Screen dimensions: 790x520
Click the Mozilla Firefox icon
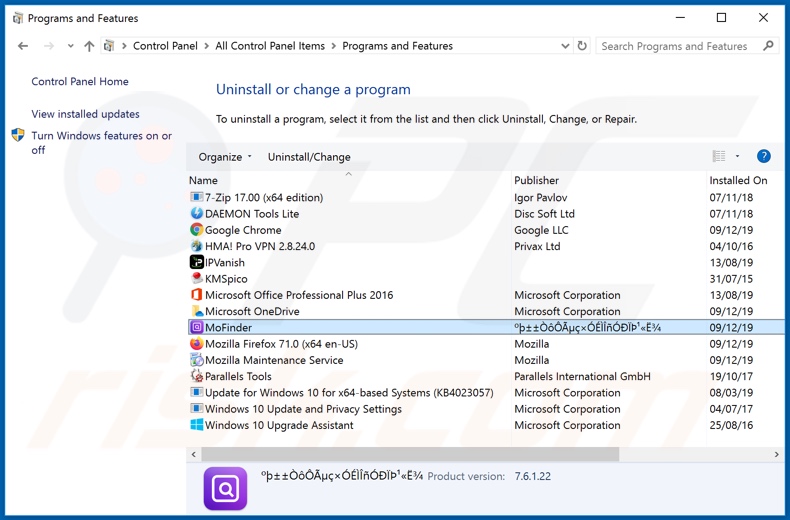(196, 344)
